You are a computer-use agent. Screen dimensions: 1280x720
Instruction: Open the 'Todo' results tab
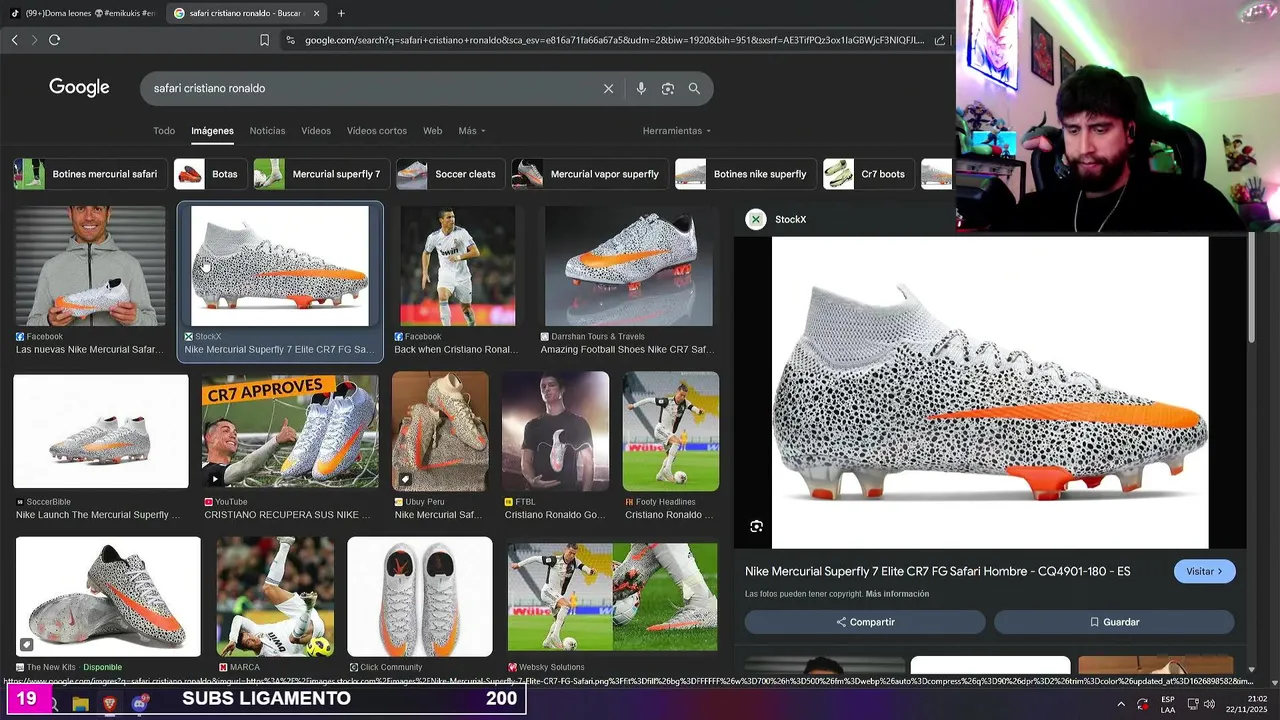[164, 131]
